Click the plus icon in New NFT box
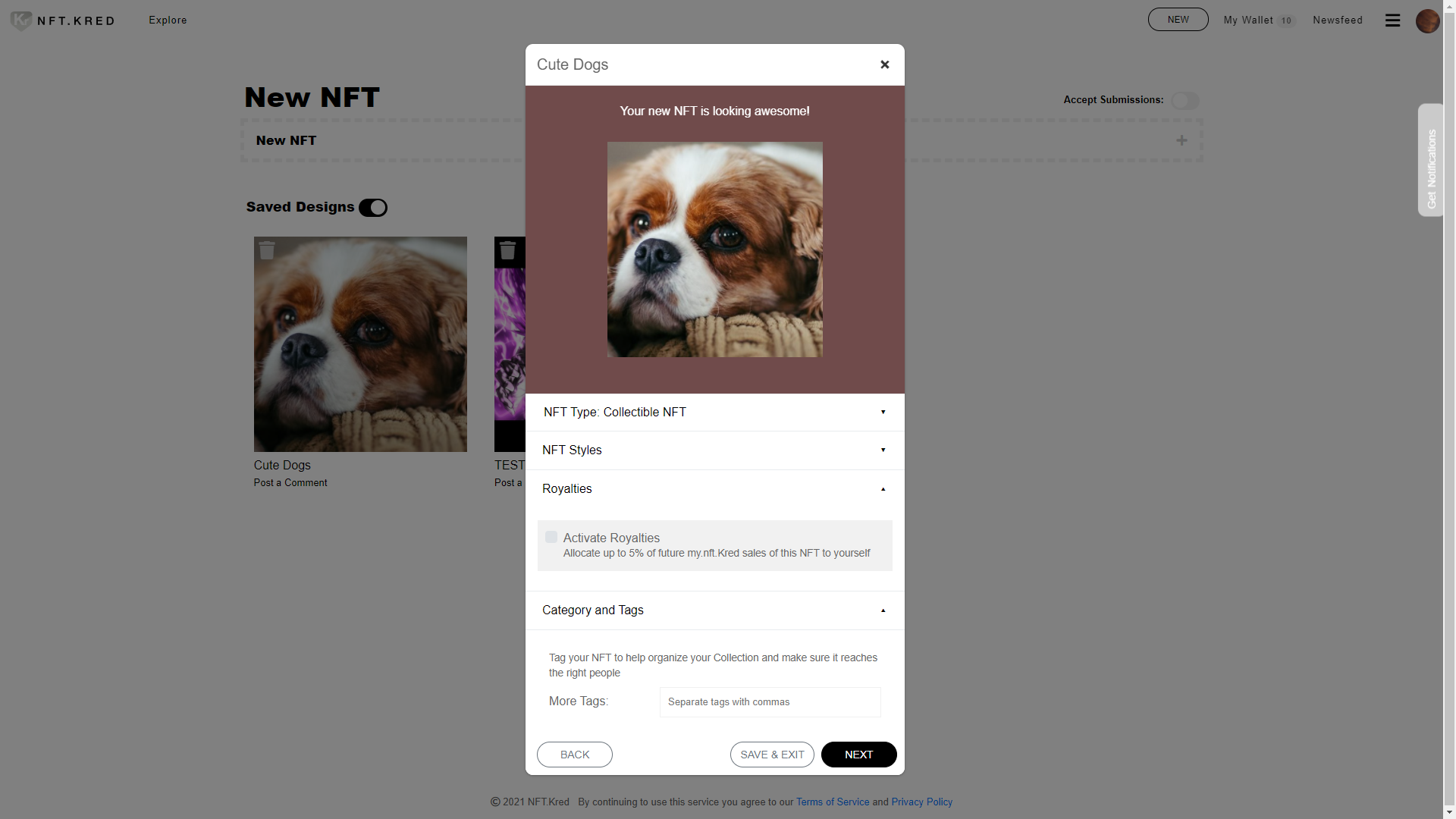The width and height of the screenshot is (1456, 819). [1181, 140]
